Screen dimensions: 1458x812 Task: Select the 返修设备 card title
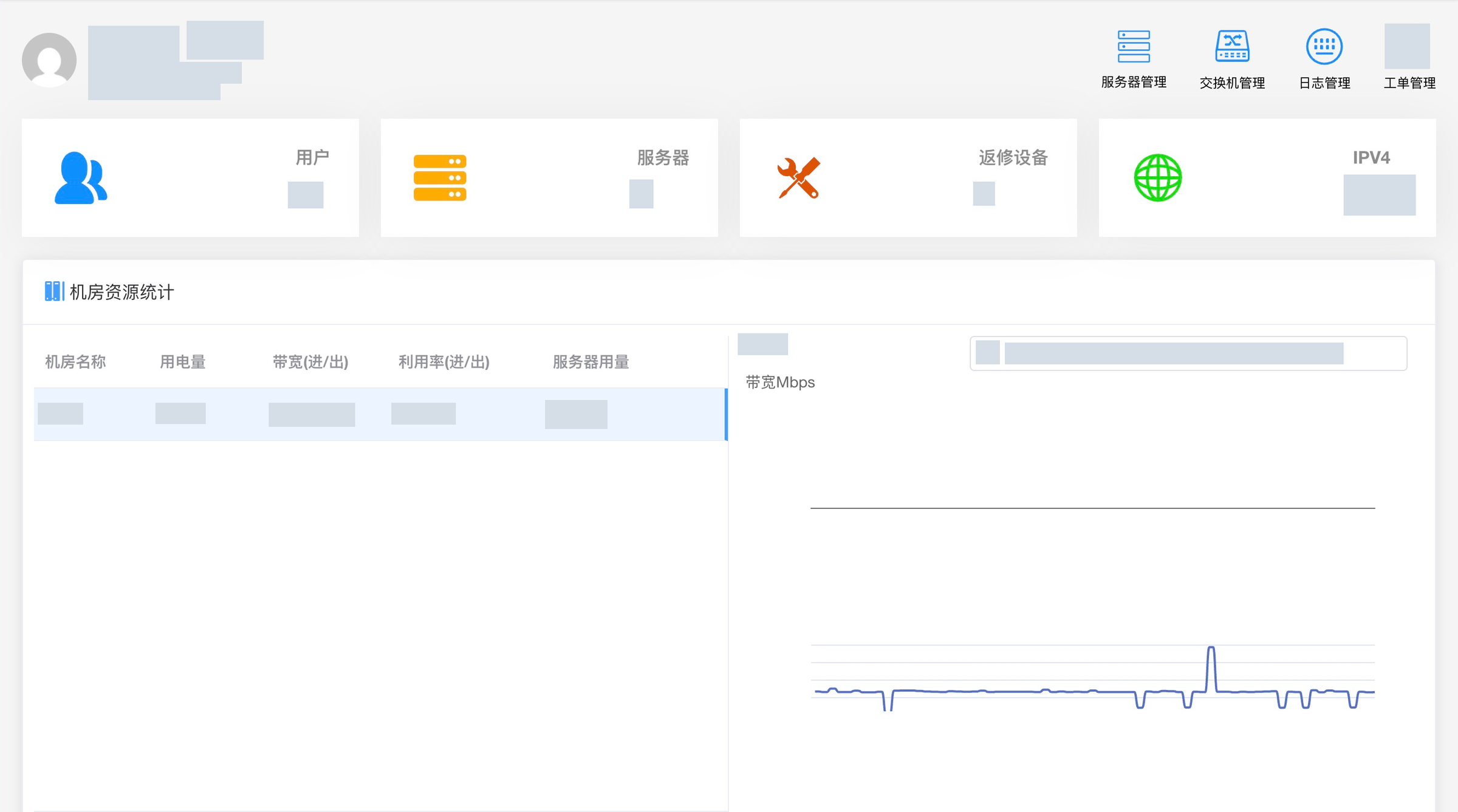coord(1013,158)
